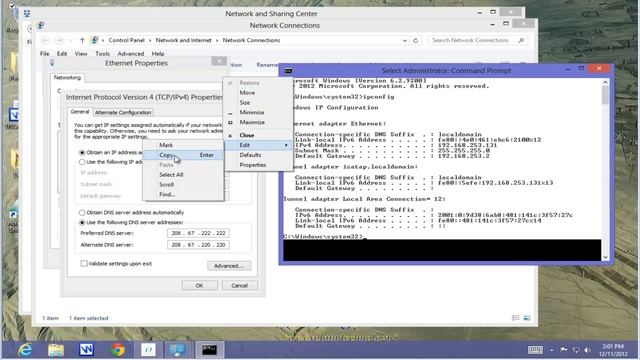Select Use the following IP address
Image resolution: width=640 pixels, height=360 pixels.
click(82, 162)
